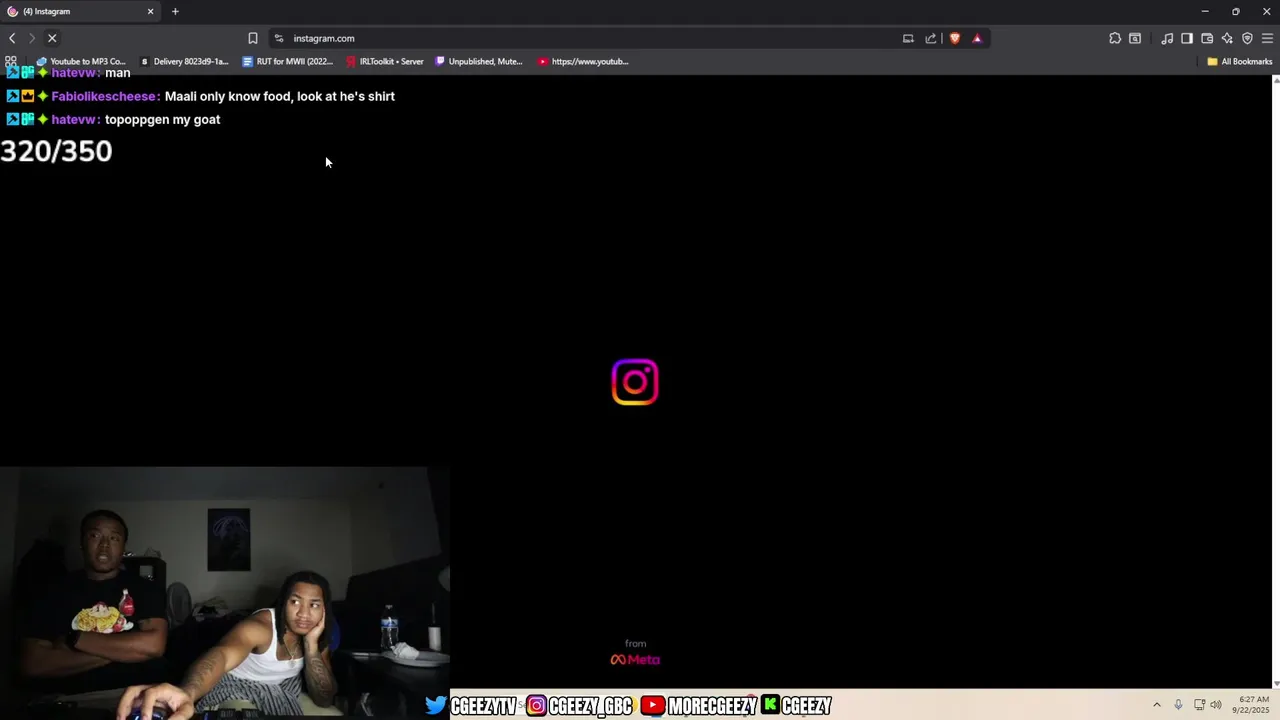This screenshot has width=1280, height=720.
Task: Open the 6:27 AM clock and date
Action: (x=1253, y=705)
